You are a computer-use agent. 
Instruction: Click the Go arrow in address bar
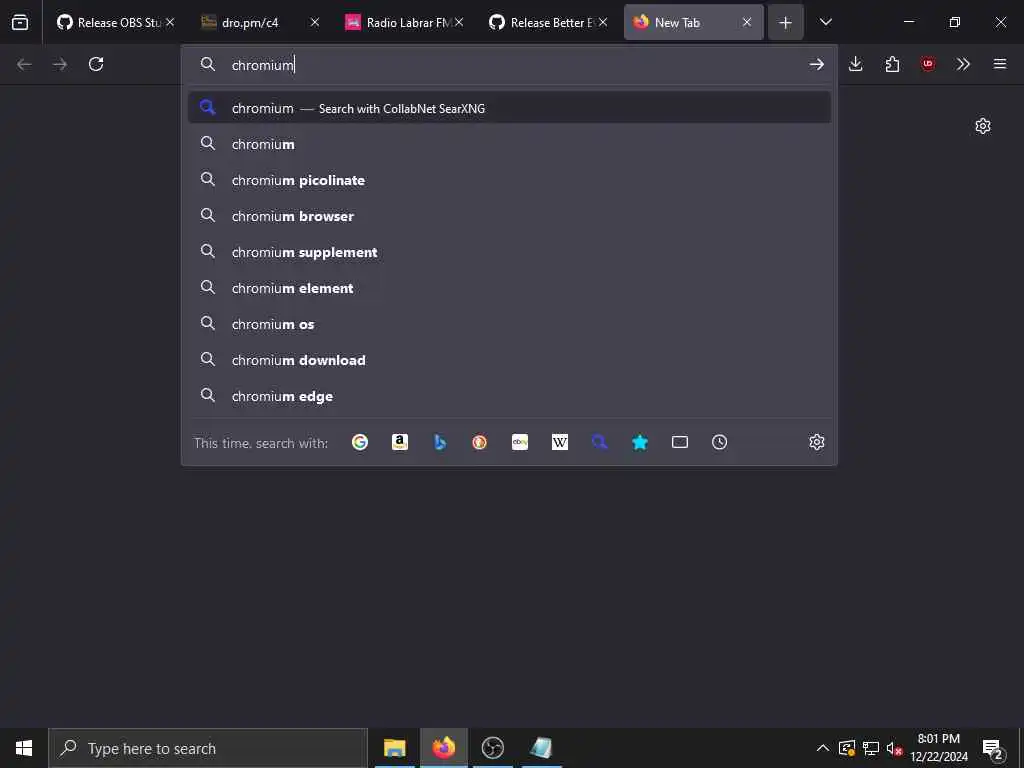(816, 64)
